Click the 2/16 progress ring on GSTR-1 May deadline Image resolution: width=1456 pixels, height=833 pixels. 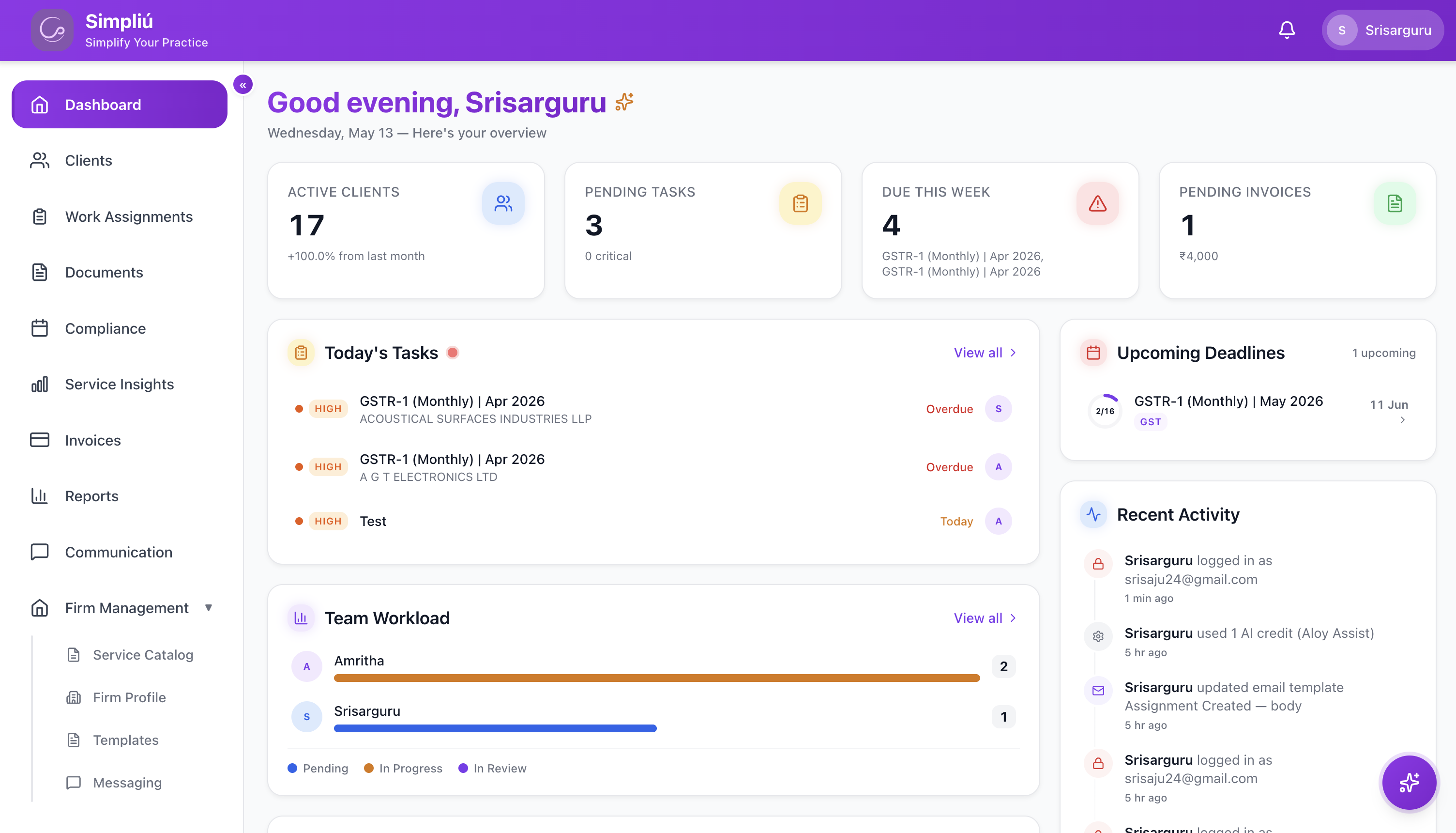click(x=1105, y=411)
